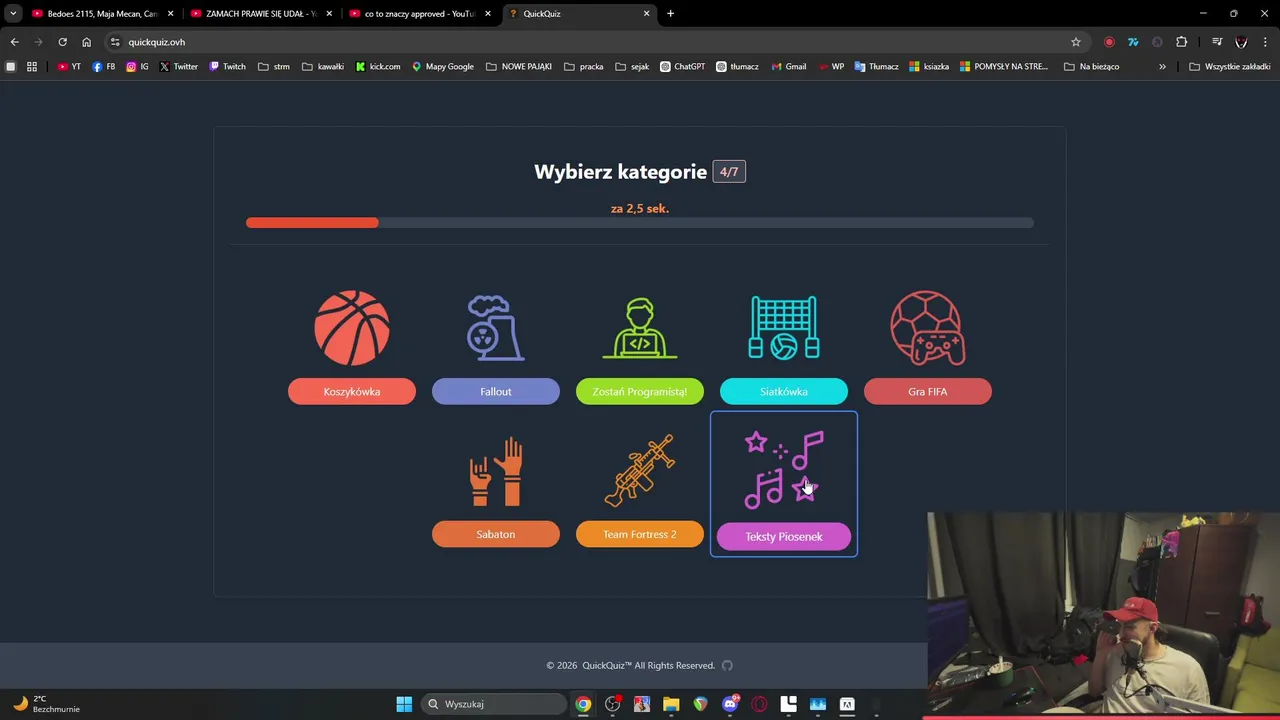The width and height of the screenshot is (1280, 720).
Task: Click the 4/7 category counter badge
Action: click(x=729, y=172)
